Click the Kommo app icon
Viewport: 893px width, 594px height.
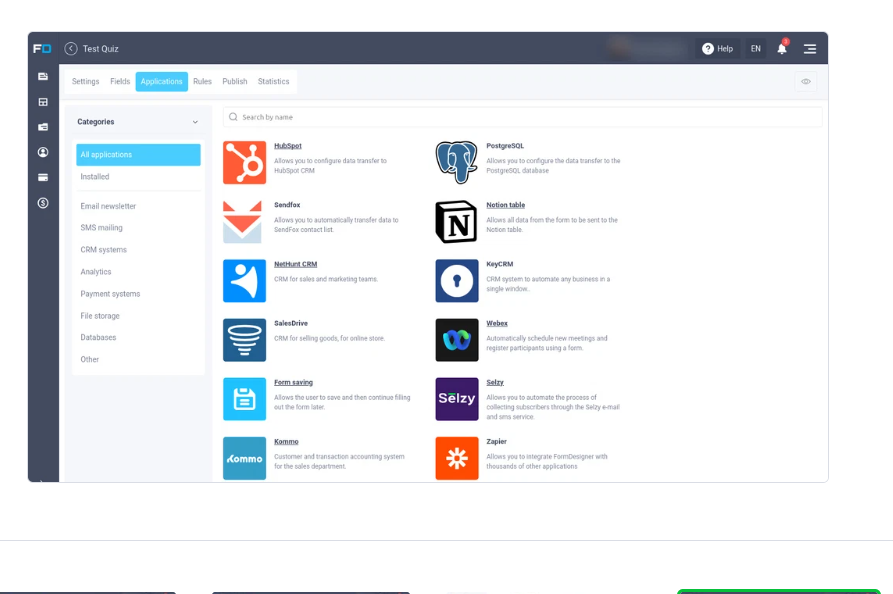pos(244,458)
